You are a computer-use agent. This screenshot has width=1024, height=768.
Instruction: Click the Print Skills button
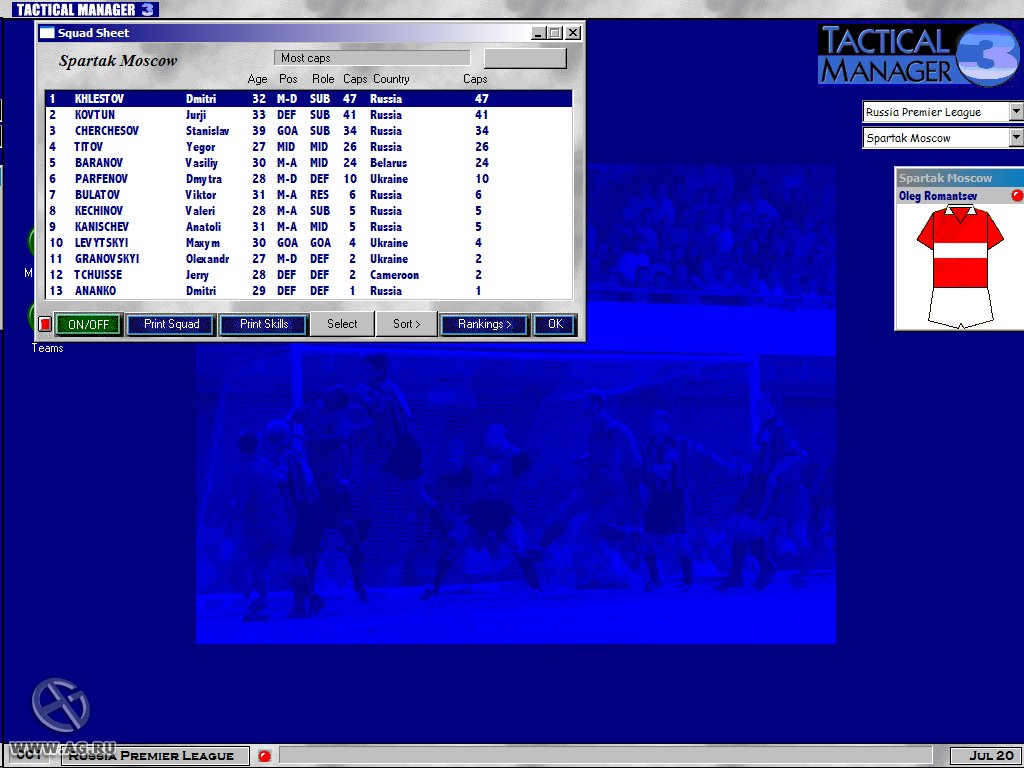click(x=264, y=324)
